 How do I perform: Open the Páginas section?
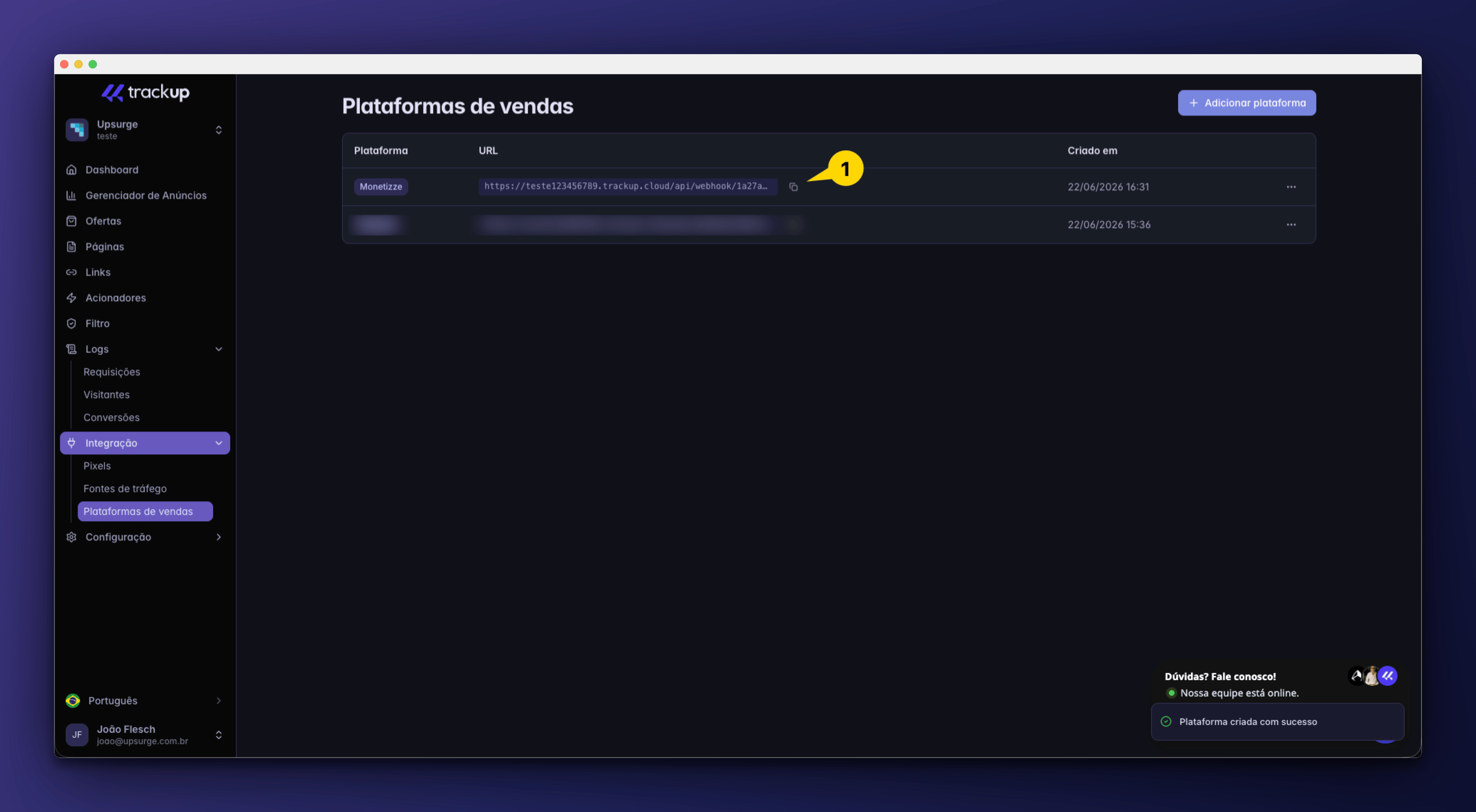(x=104, y=247)
